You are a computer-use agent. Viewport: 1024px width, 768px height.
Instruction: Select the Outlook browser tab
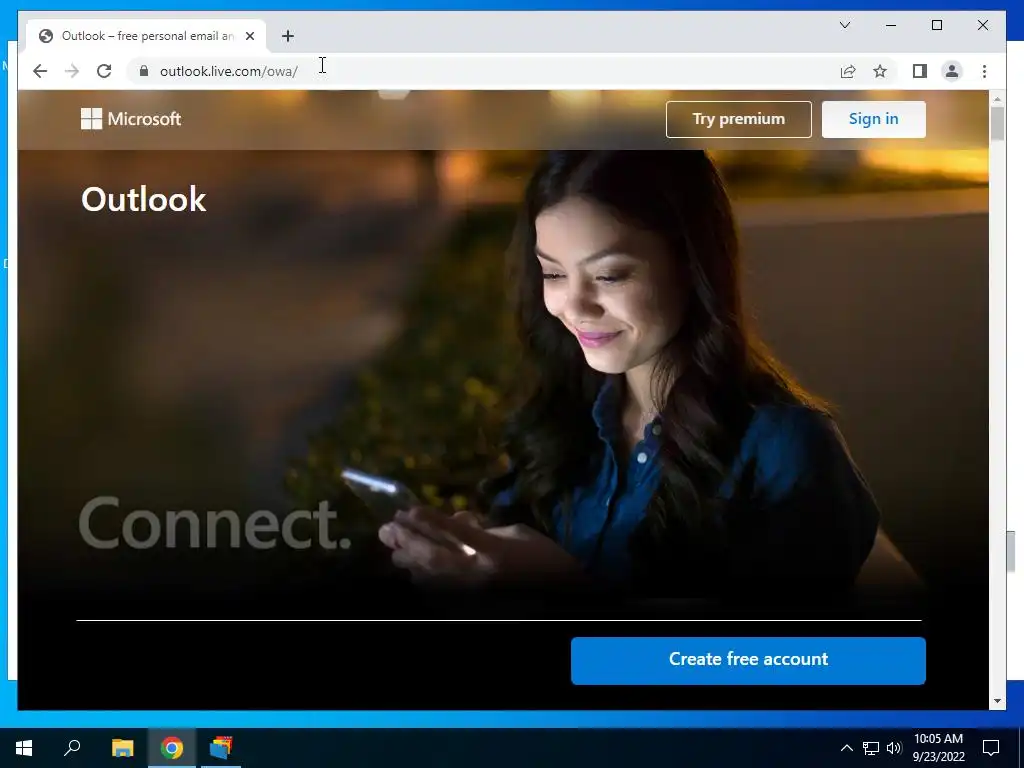pos(146,36)
